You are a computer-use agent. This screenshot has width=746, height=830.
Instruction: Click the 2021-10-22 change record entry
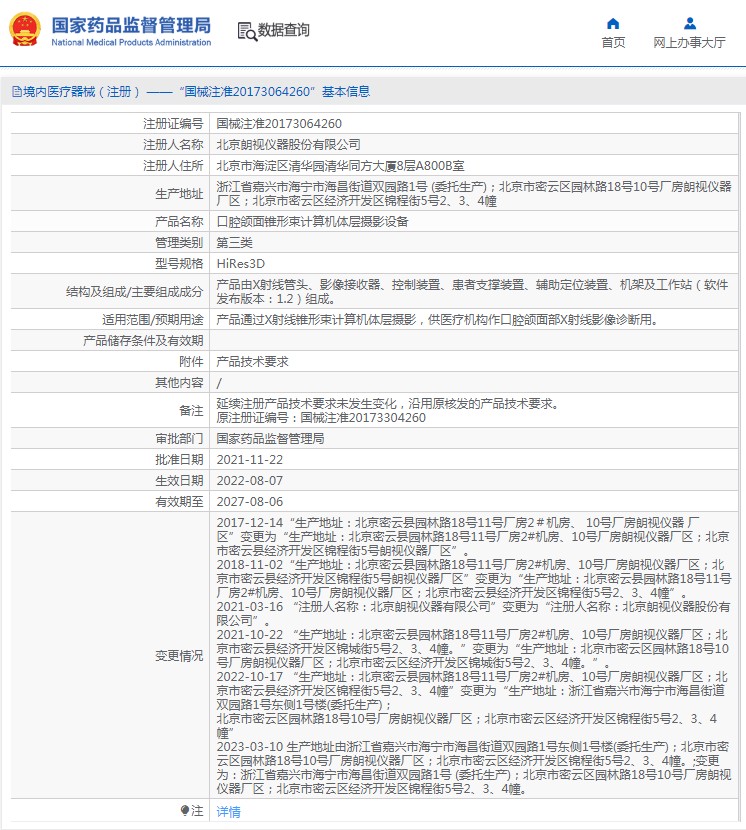[x=472, y=648]
